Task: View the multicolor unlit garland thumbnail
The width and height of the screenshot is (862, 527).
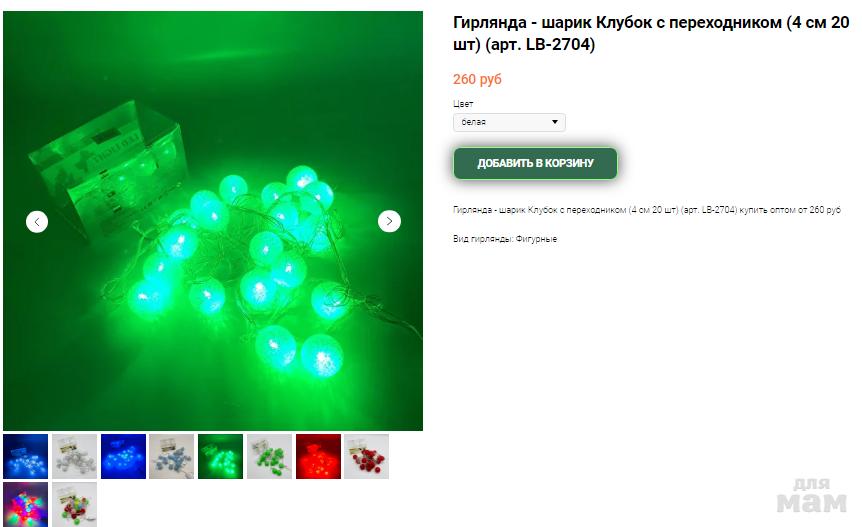Action: click(x=74, y=504)
